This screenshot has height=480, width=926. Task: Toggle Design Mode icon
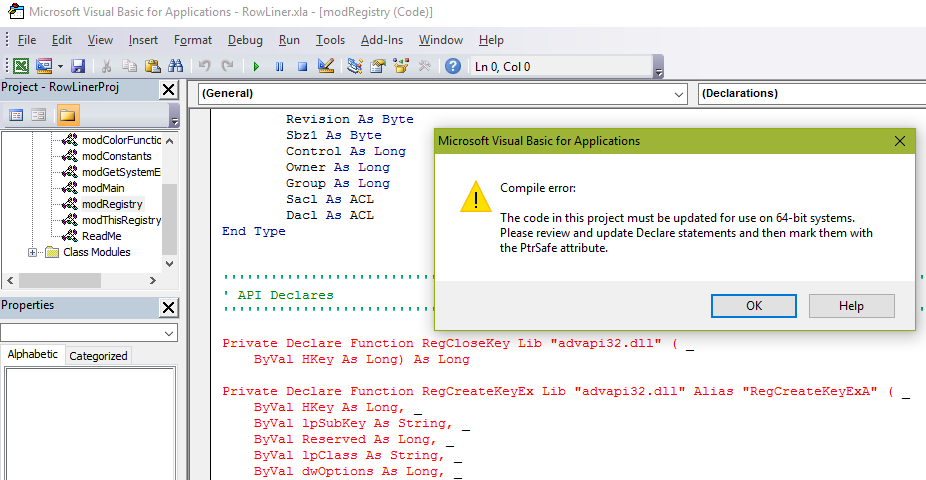325,66
